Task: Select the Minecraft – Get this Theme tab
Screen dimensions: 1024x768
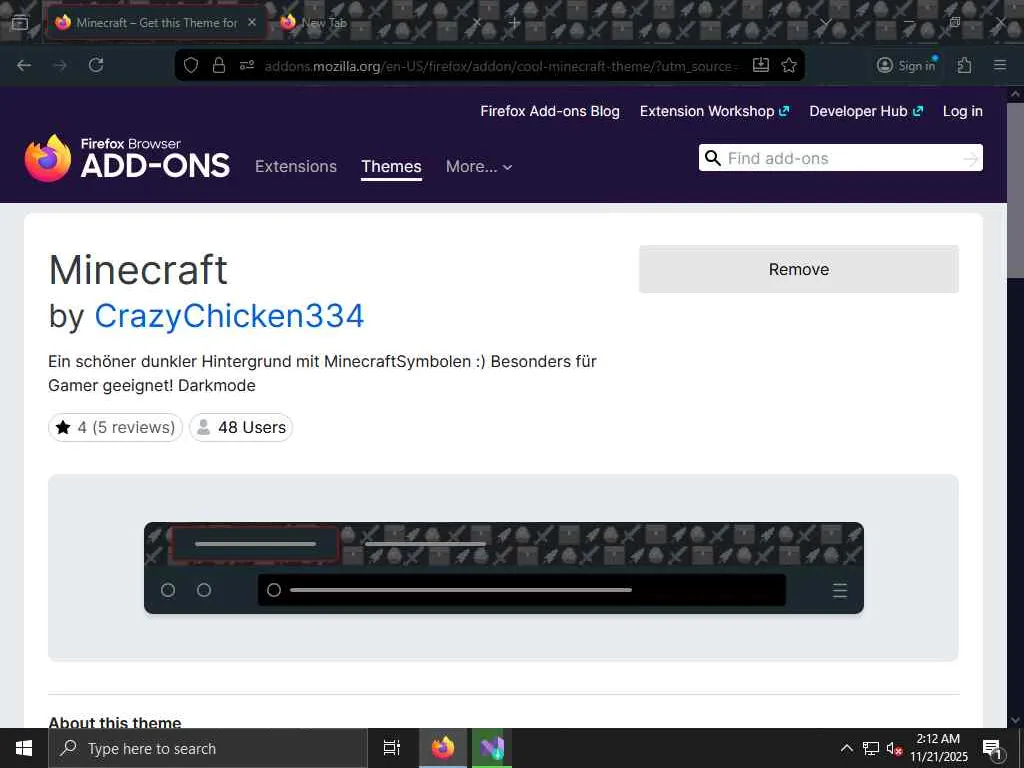Action: coord(156,23)
